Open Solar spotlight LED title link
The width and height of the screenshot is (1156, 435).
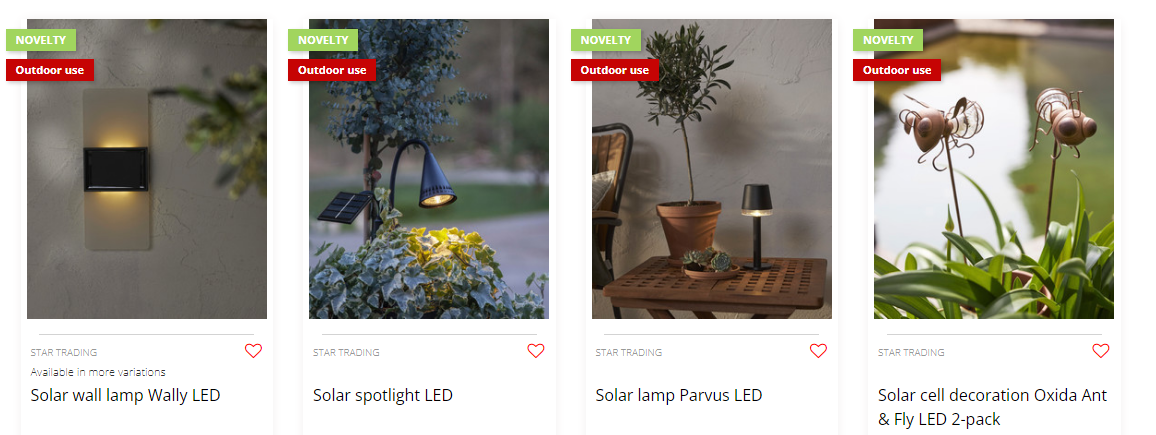tap(383, 395)
